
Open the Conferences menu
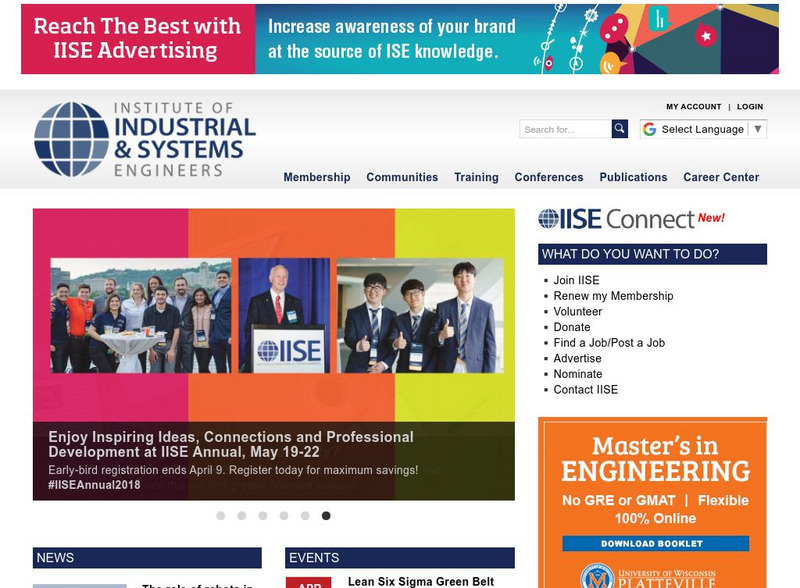(x=548, y=177)
